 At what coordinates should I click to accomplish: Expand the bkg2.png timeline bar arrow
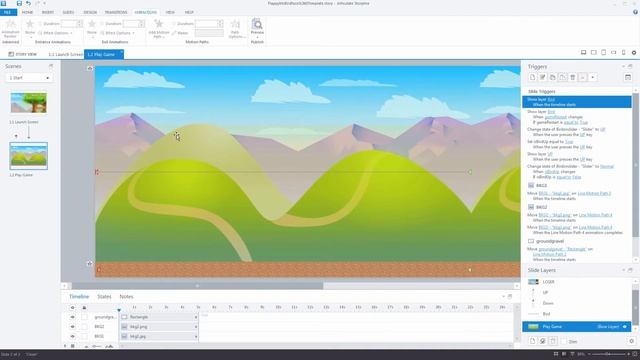coord(196,327)
